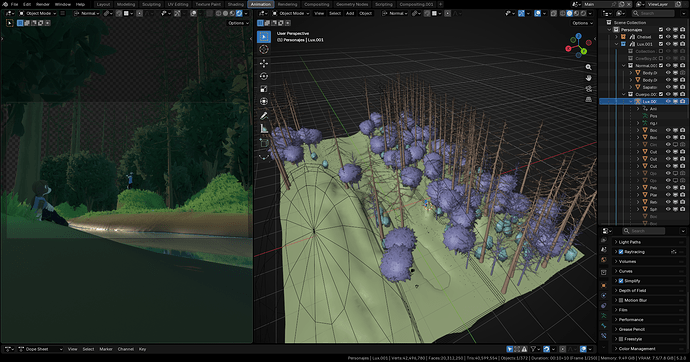Select the 3D Cursor tool
The height and width of the screenshot is (362, 690).
[264, 49]
